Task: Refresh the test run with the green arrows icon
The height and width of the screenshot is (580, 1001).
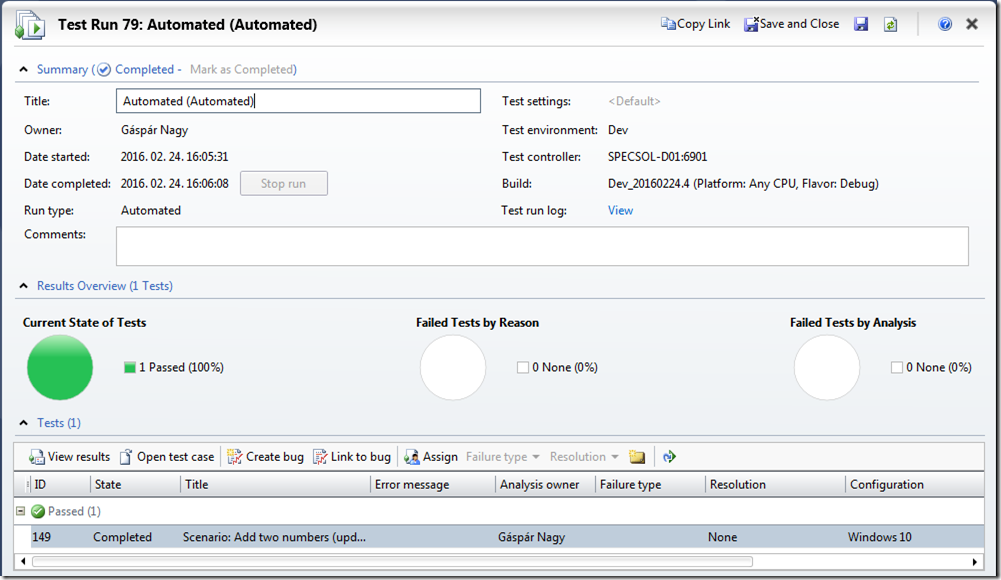Action: (891, 24)
